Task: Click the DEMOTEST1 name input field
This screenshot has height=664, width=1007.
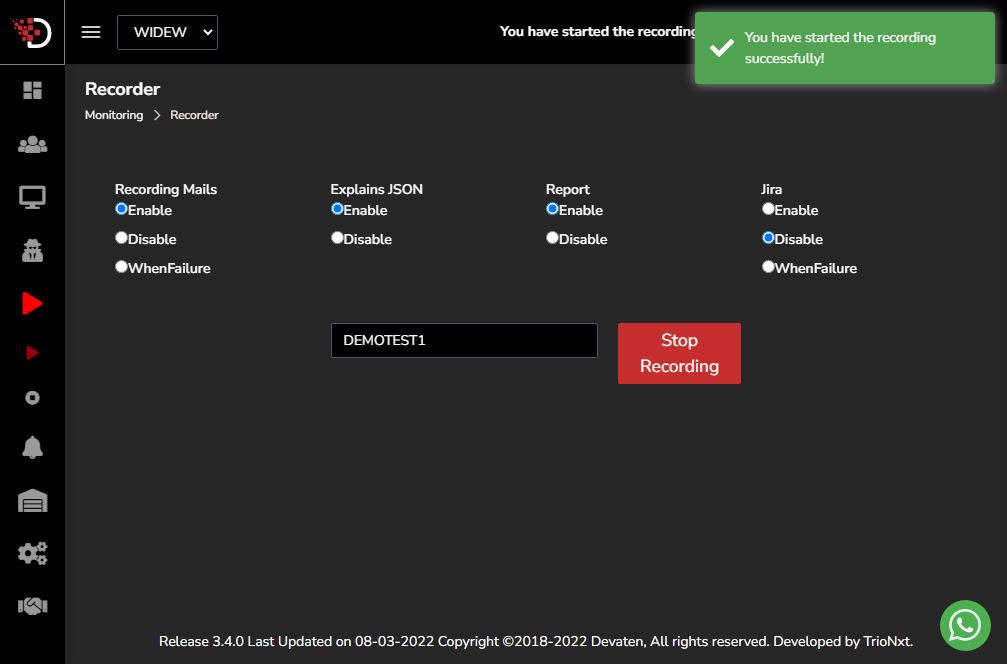Action: tap(464, 340)
